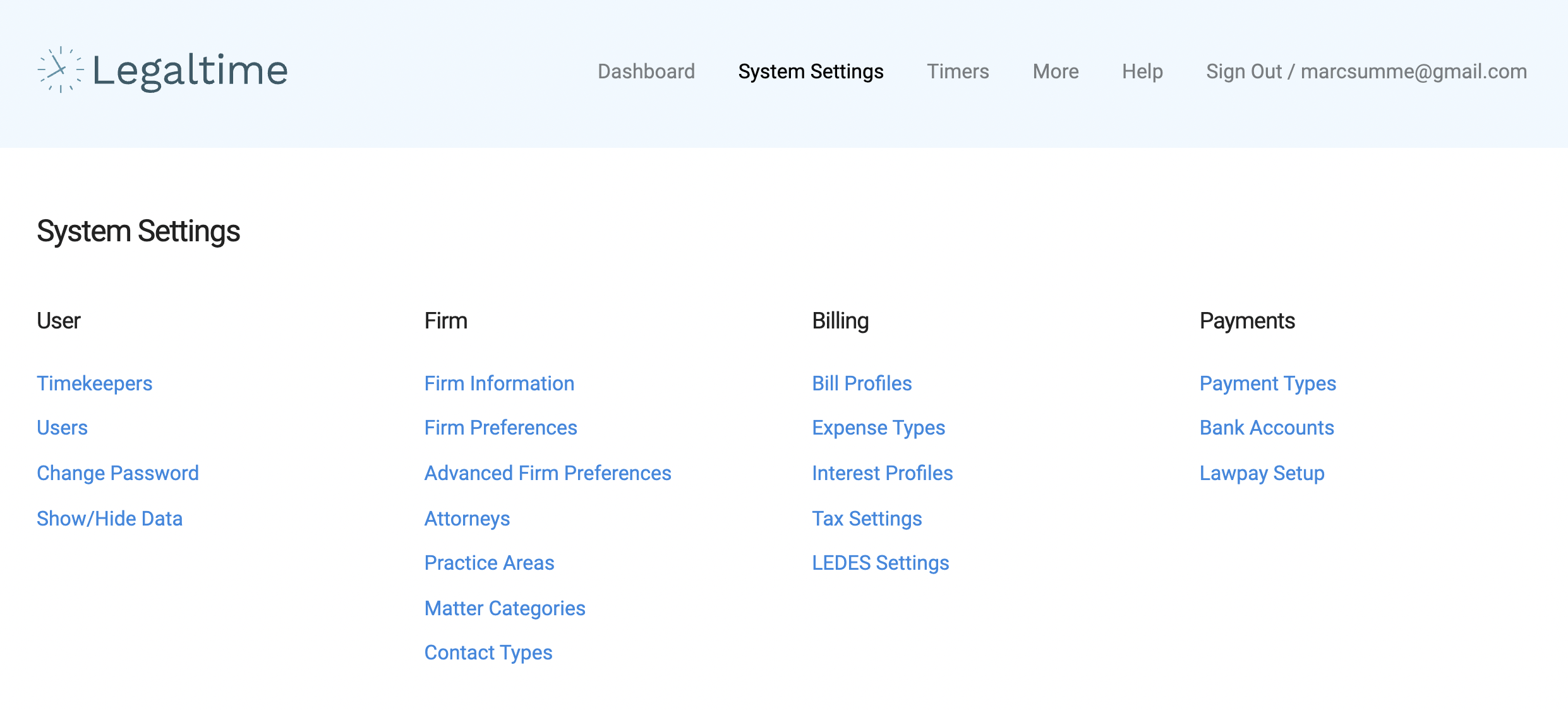Select System Settings in navigation bar
This screenshot has width=1568, height=710.
pyautogui.click(x=811, y=71)
